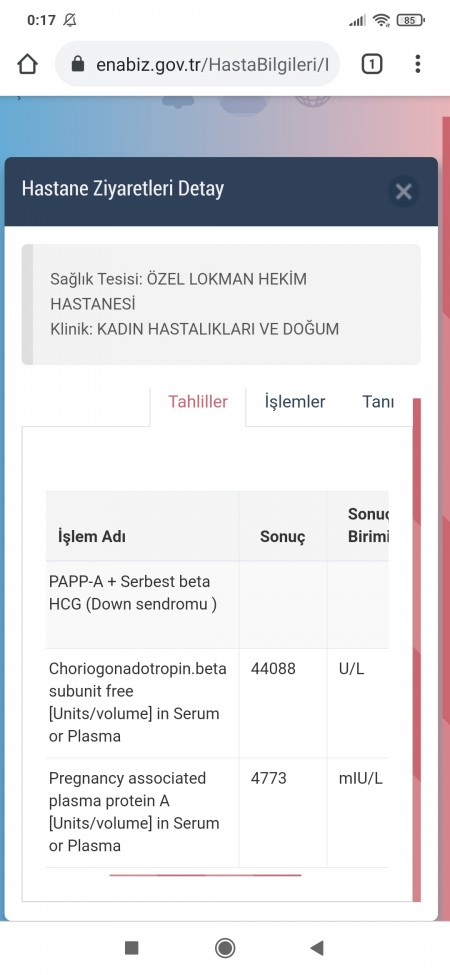Screen dimensions: 450x975
Task: Tap the Android back triangle button
Action: pos(317,948)
